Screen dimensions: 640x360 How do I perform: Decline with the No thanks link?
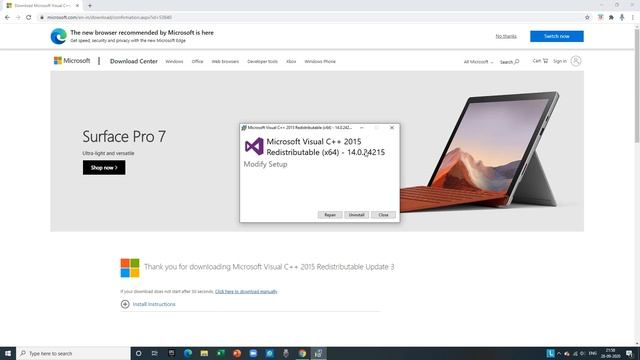pyautogui.click(x=506, y=36)
